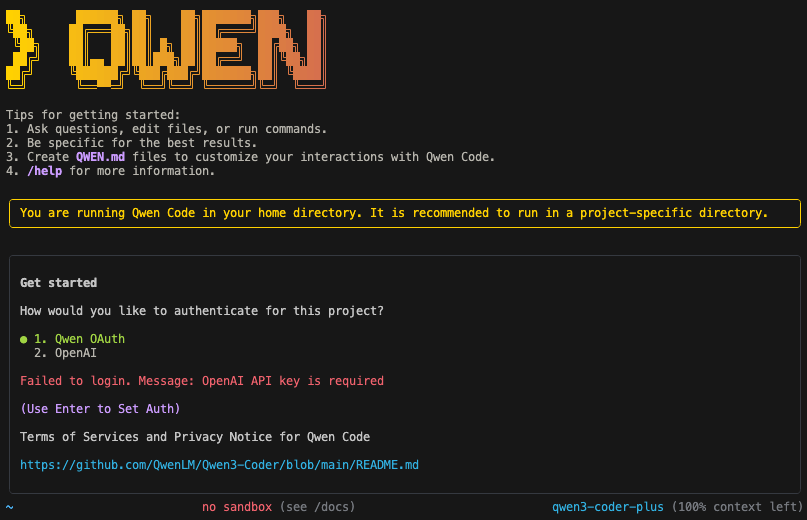Click 'How would you like to authenticate' prompt
The width and height of the screenshot is (807, 520).
[x=202, y=311]
